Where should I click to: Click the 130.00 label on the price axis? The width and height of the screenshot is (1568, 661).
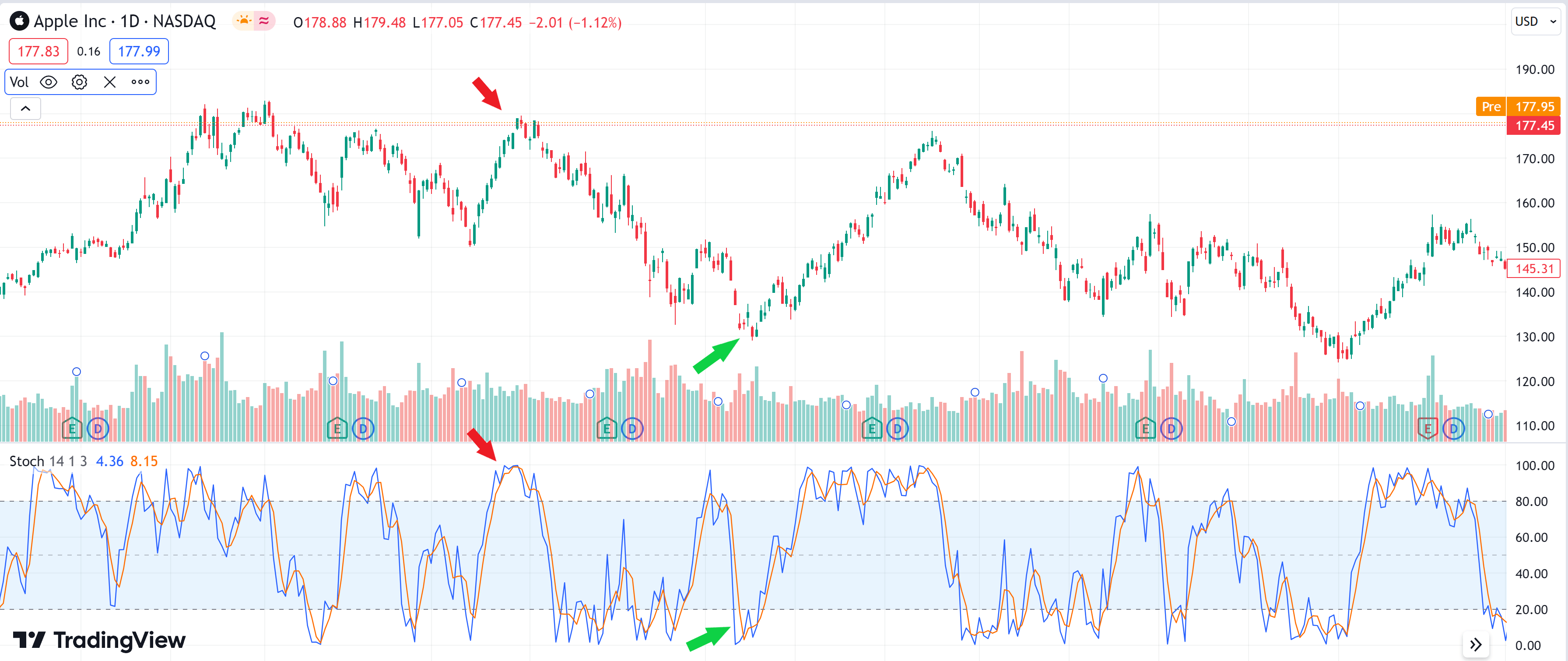point(1534,337)
